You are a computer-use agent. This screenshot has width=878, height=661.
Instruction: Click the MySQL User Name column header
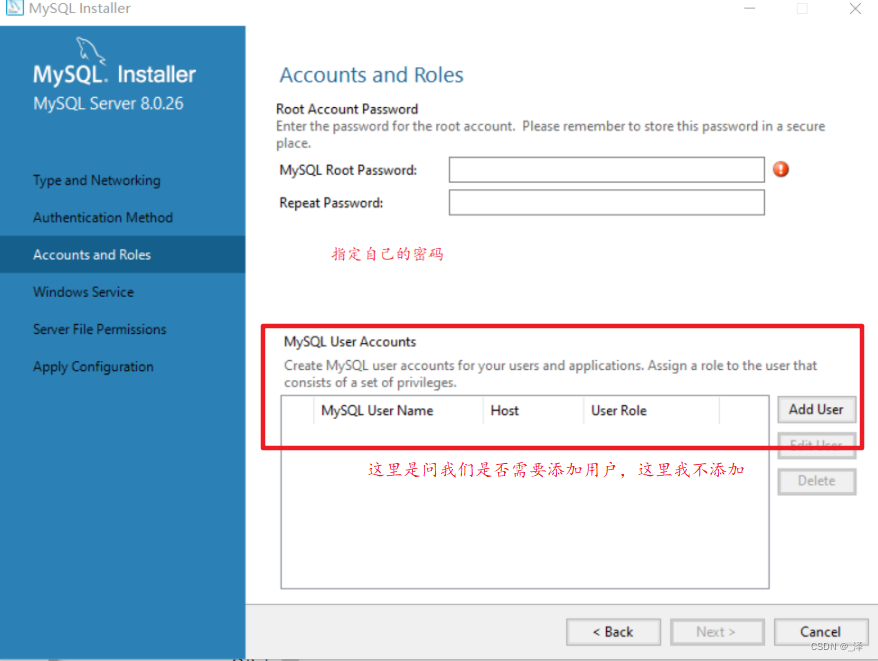click(x=377, y=410)
